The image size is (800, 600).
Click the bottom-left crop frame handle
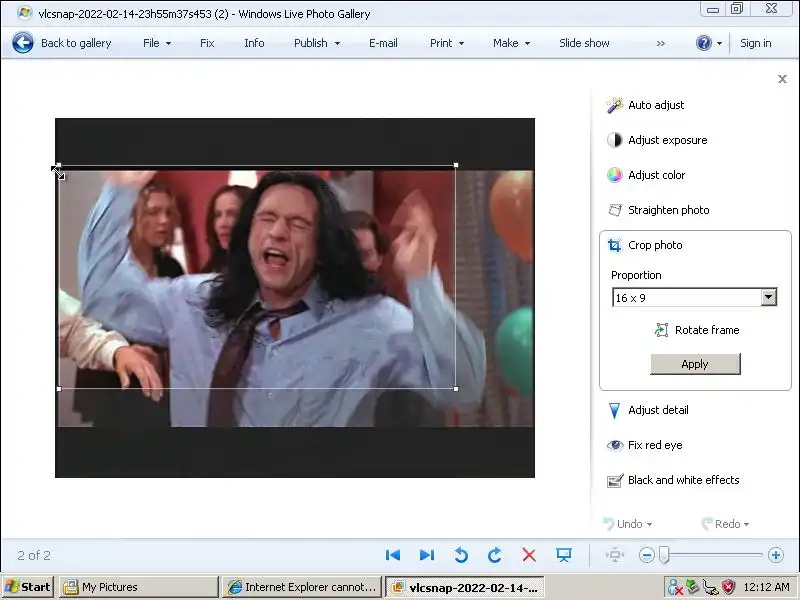[59, 389]
